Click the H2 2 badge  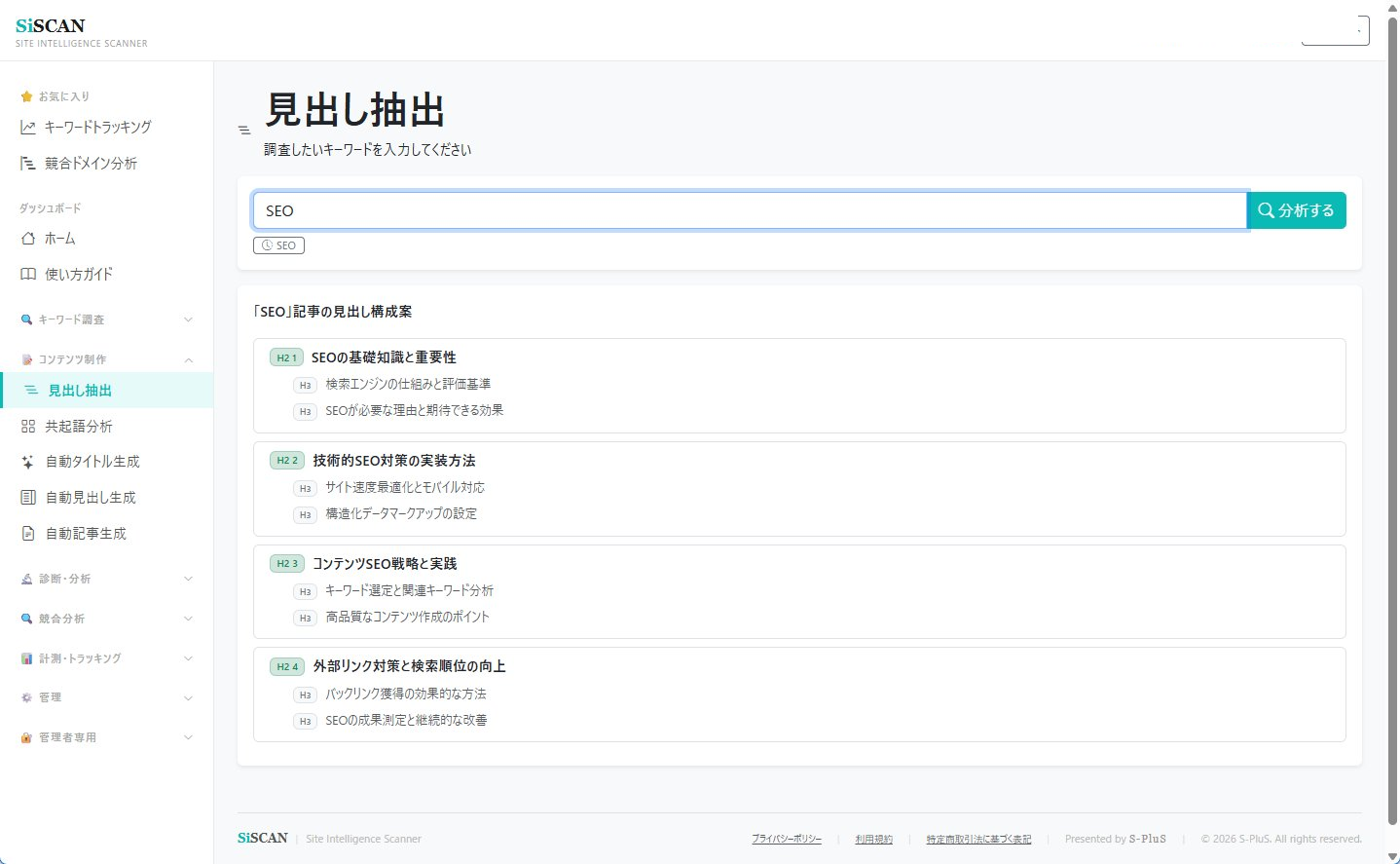[287, 461]
